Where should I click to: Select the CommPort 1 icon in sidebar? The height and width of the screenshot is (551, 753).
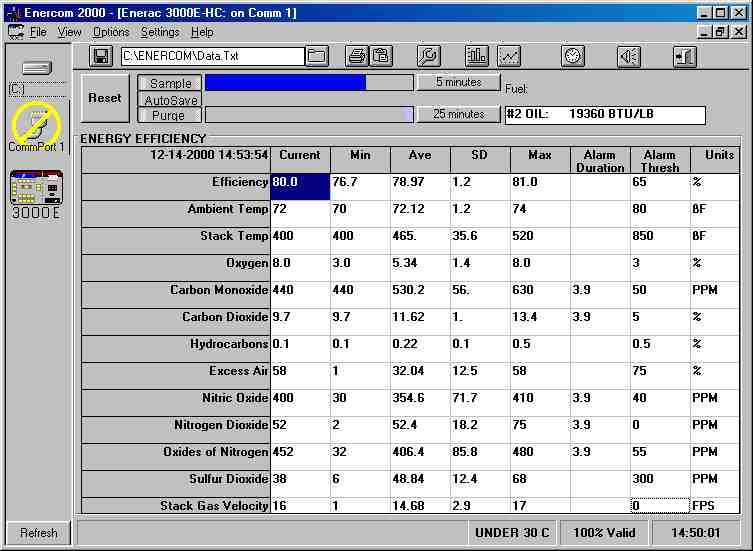[36, 126]
